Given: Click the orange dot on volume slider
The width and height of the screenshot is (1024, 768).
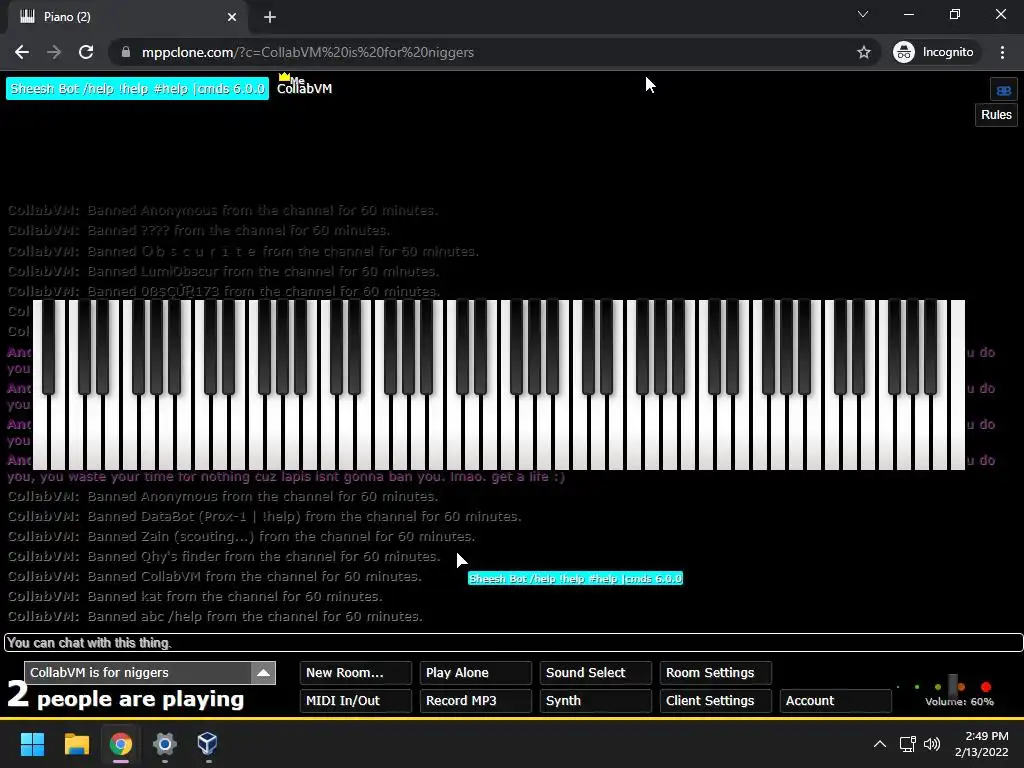Looking at the screenshot, I should (x=961, y=687).
